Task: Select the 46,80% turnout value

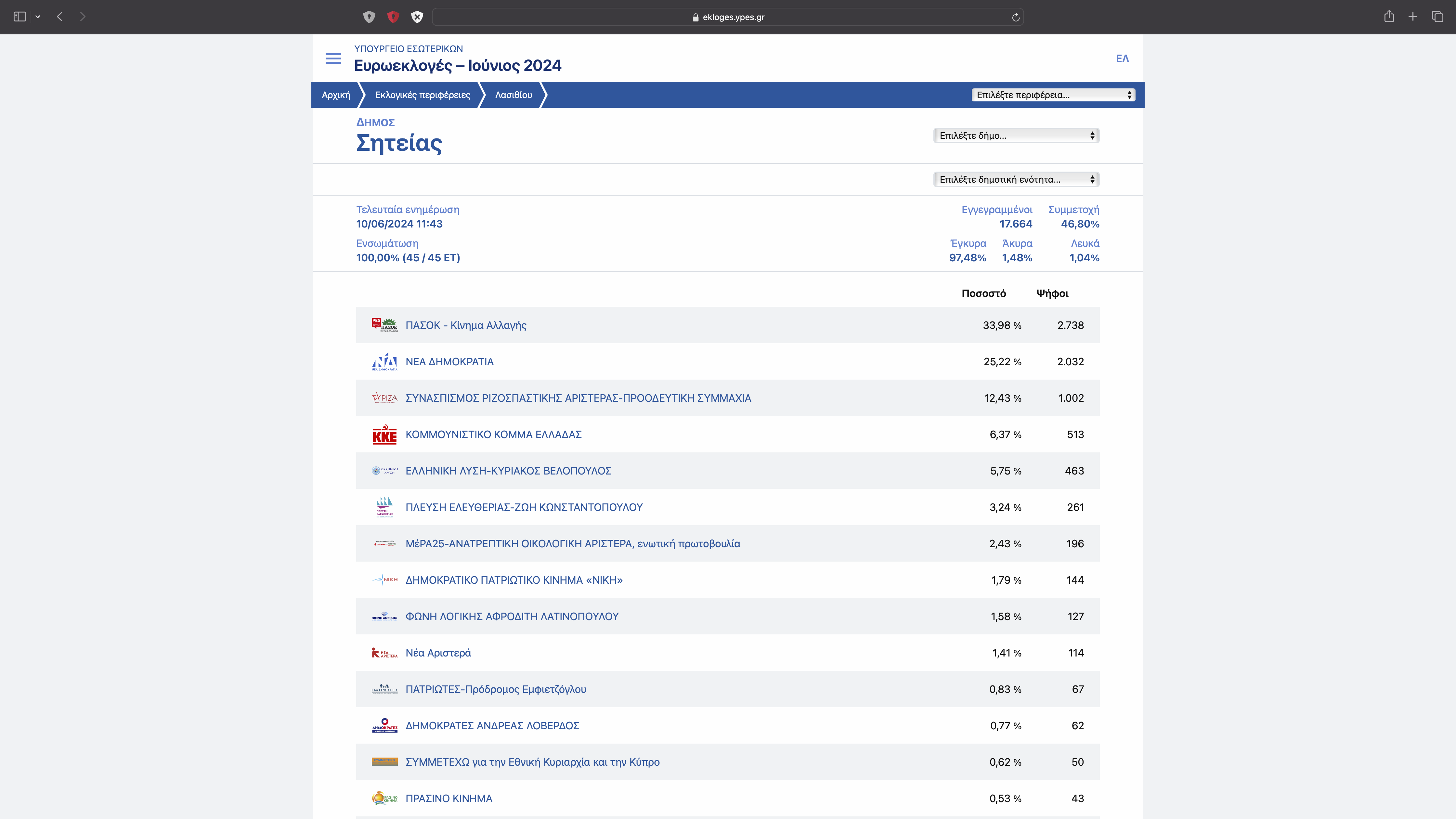Action: pos(1080,224)
